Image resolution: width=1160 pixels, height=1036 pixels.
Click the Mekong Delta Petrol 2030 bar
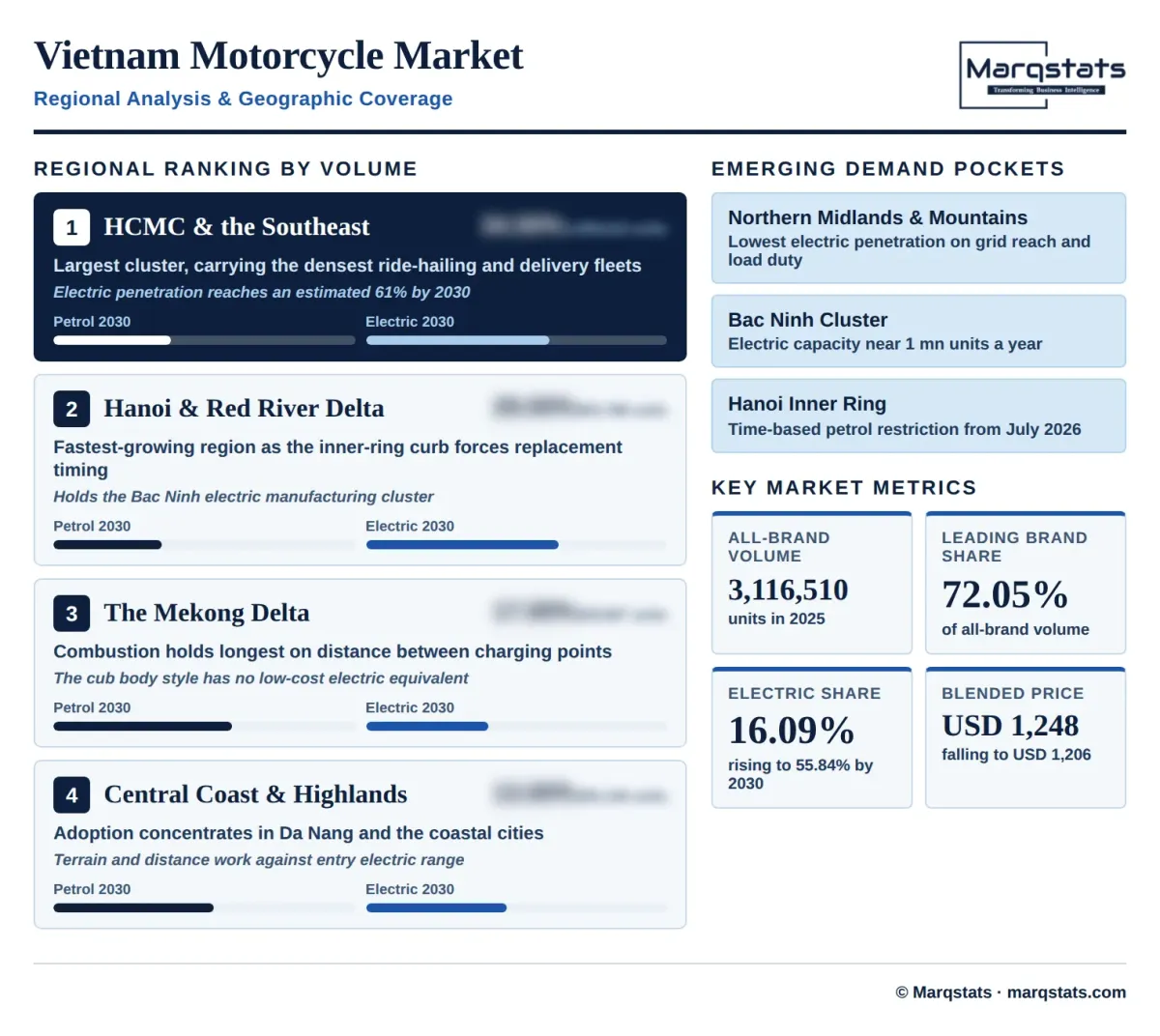pyautogui.click(x=204, y=727)
